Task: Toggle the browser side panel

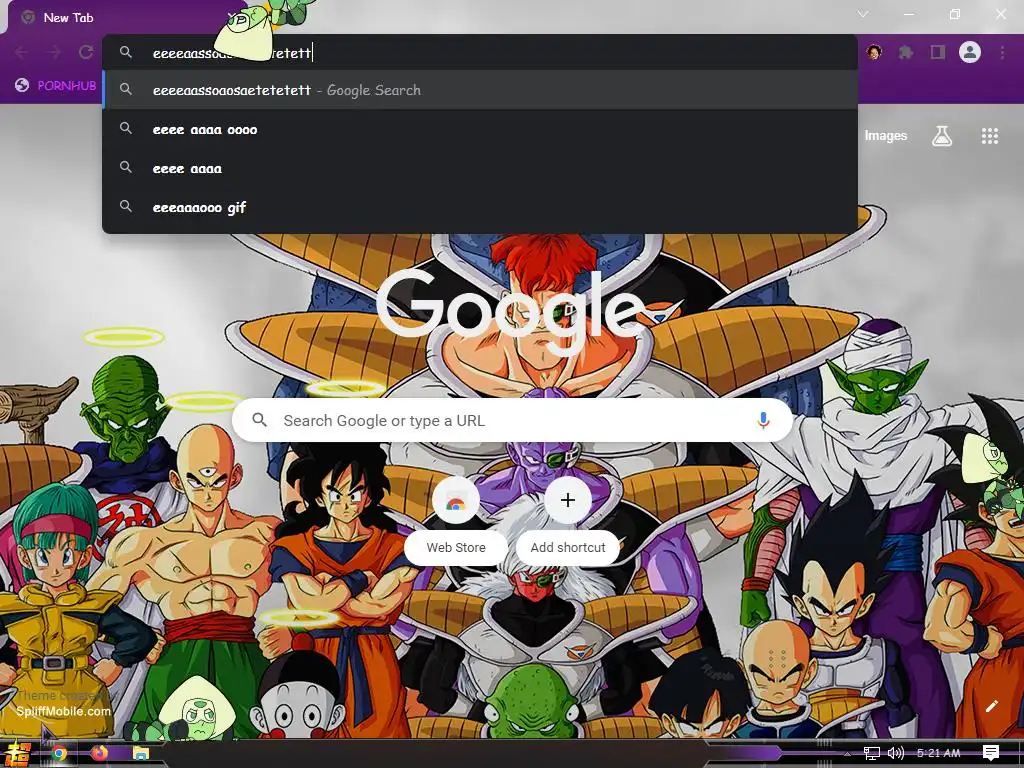Action: click(938, 52)
